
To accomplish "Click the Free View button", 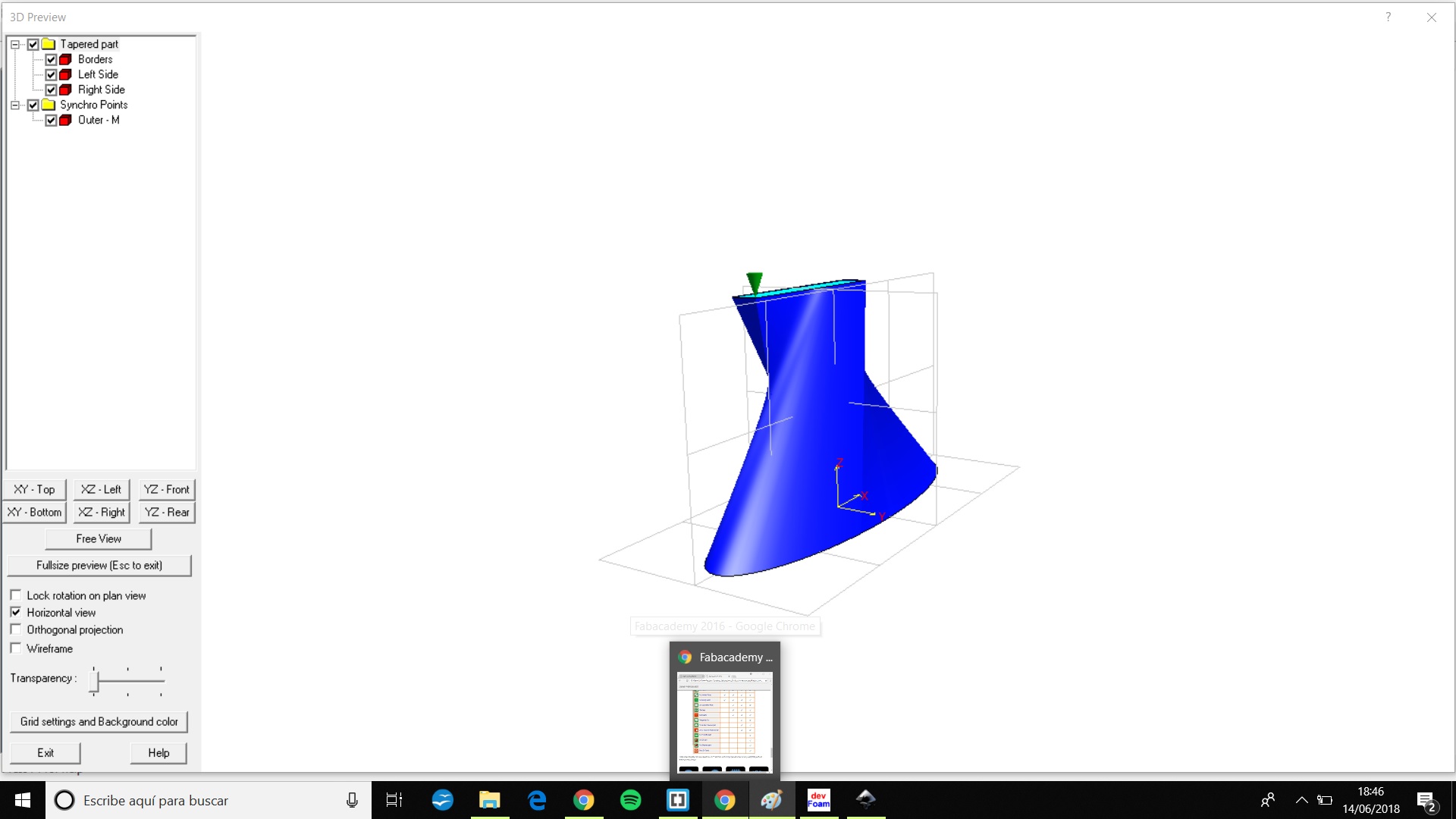I will click(x=99, y=538).
